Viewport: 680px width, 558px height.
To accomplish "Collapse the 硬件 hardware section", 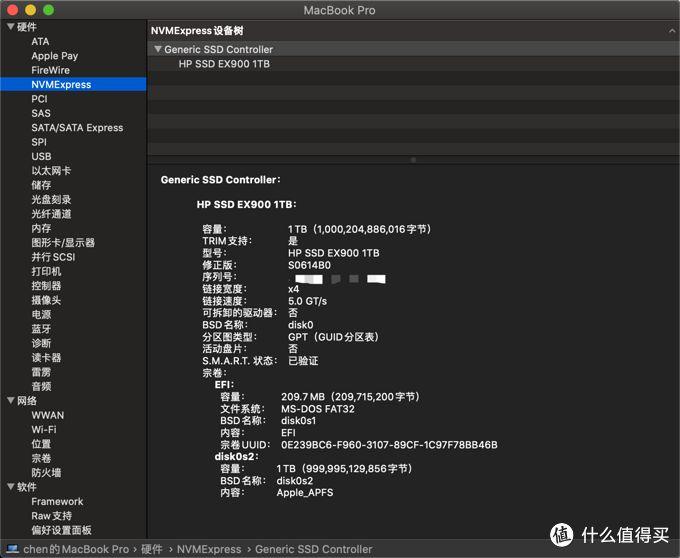I will 11,27.
